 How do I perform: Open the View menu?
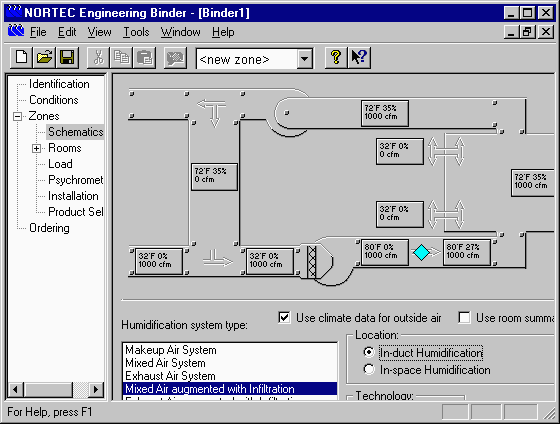[x=99, y=32]
